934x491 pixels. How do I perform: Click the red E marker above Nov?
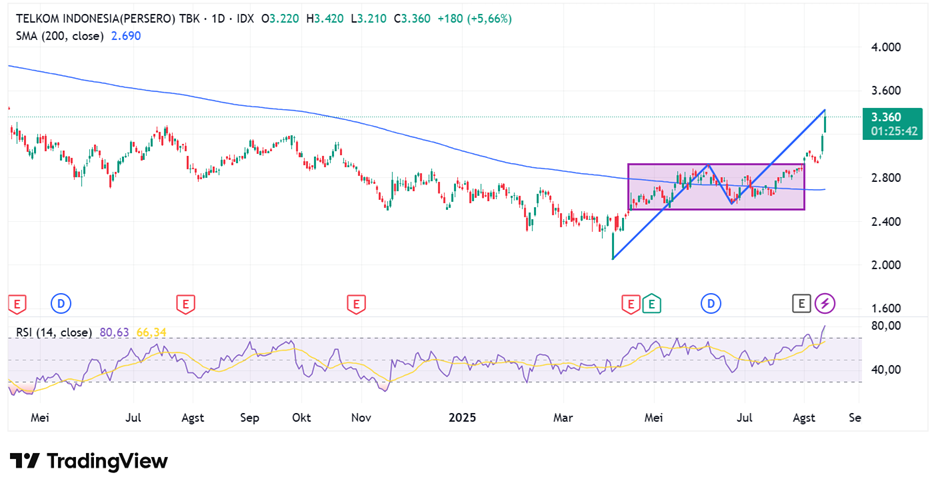(x=355, y=302)
